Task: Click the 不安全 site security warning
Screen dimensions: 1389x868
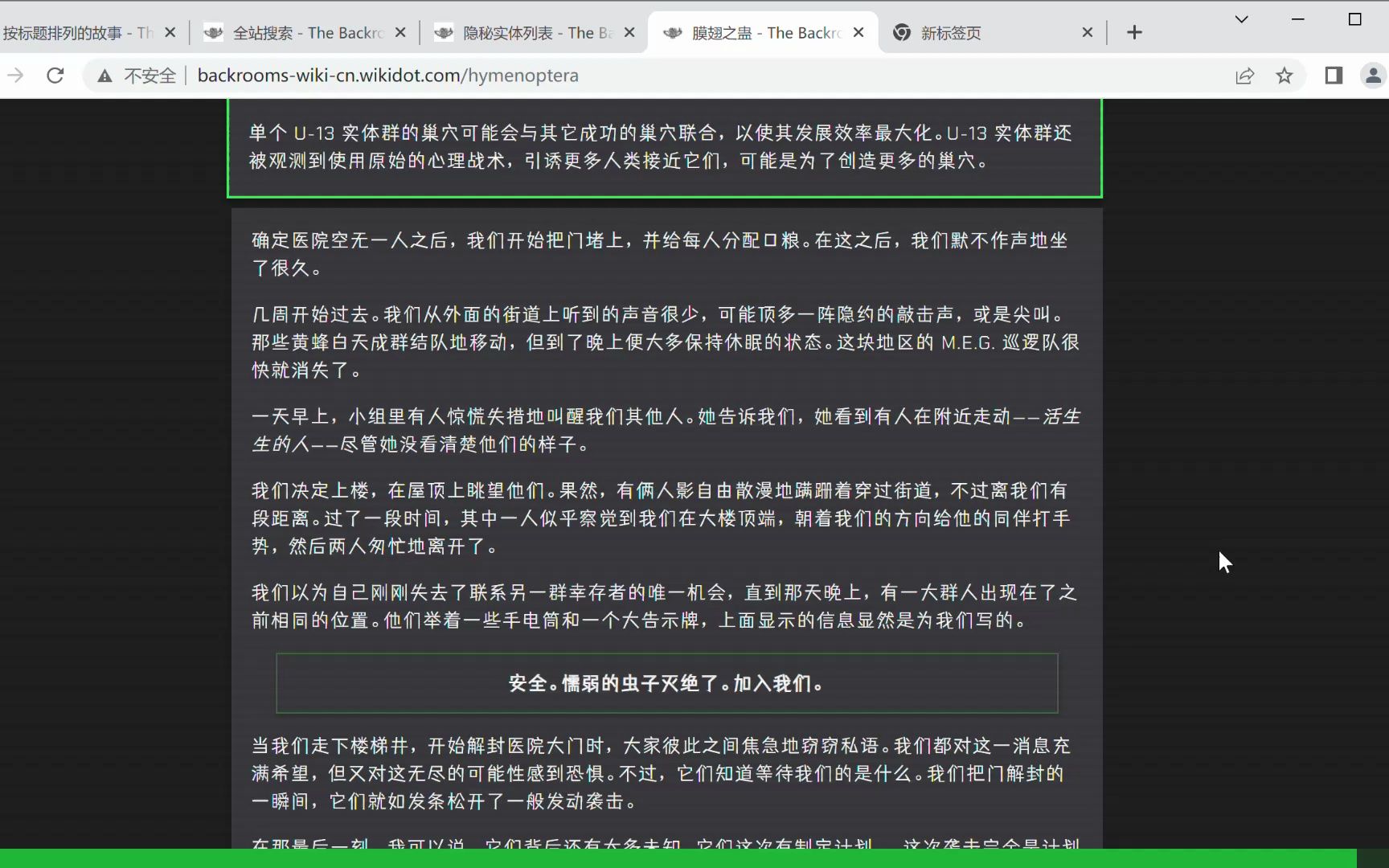Action: 137,76
